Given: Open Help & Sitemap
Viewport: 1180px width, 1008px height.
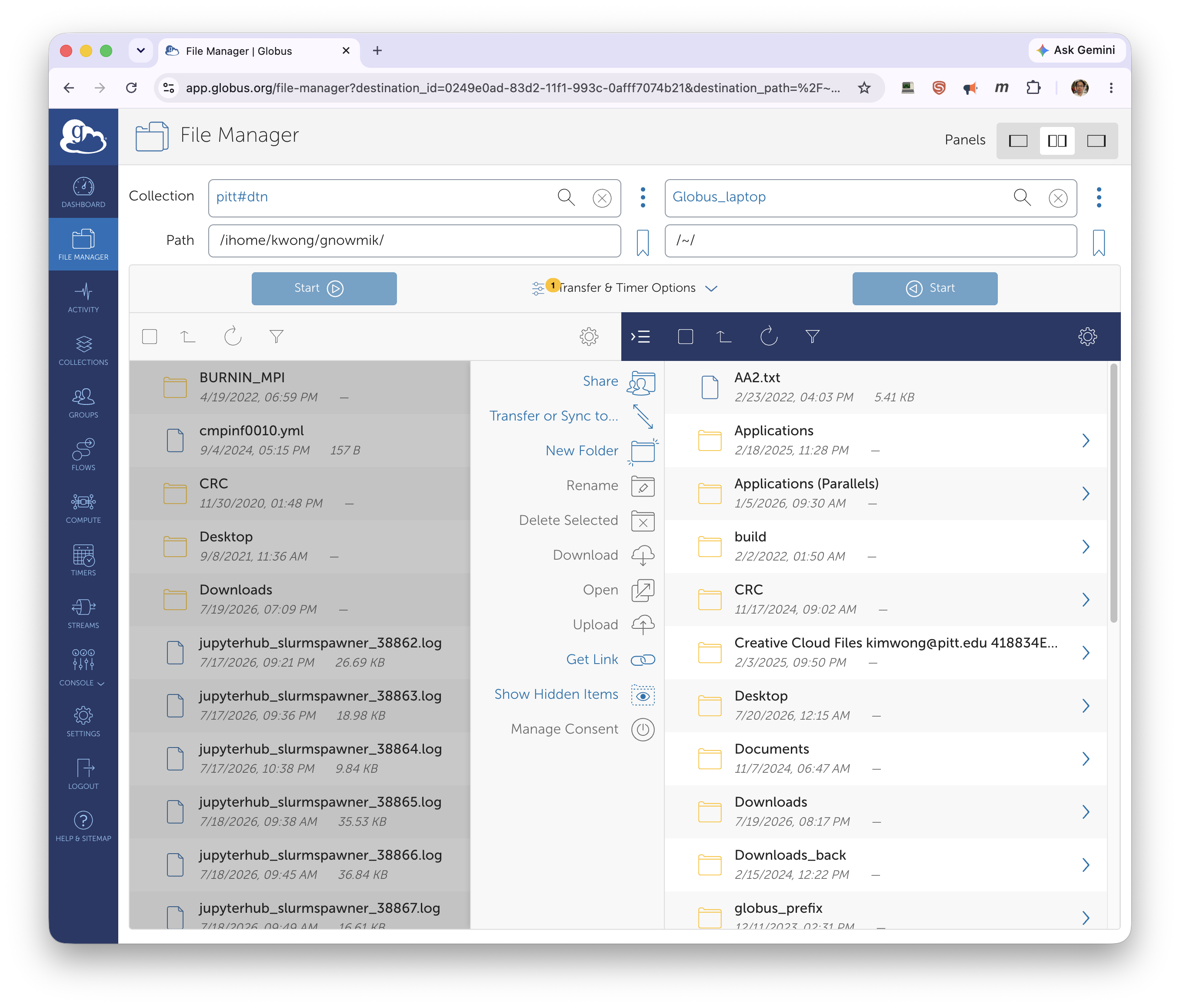Looking at the screenshot, I should (83, 826).
